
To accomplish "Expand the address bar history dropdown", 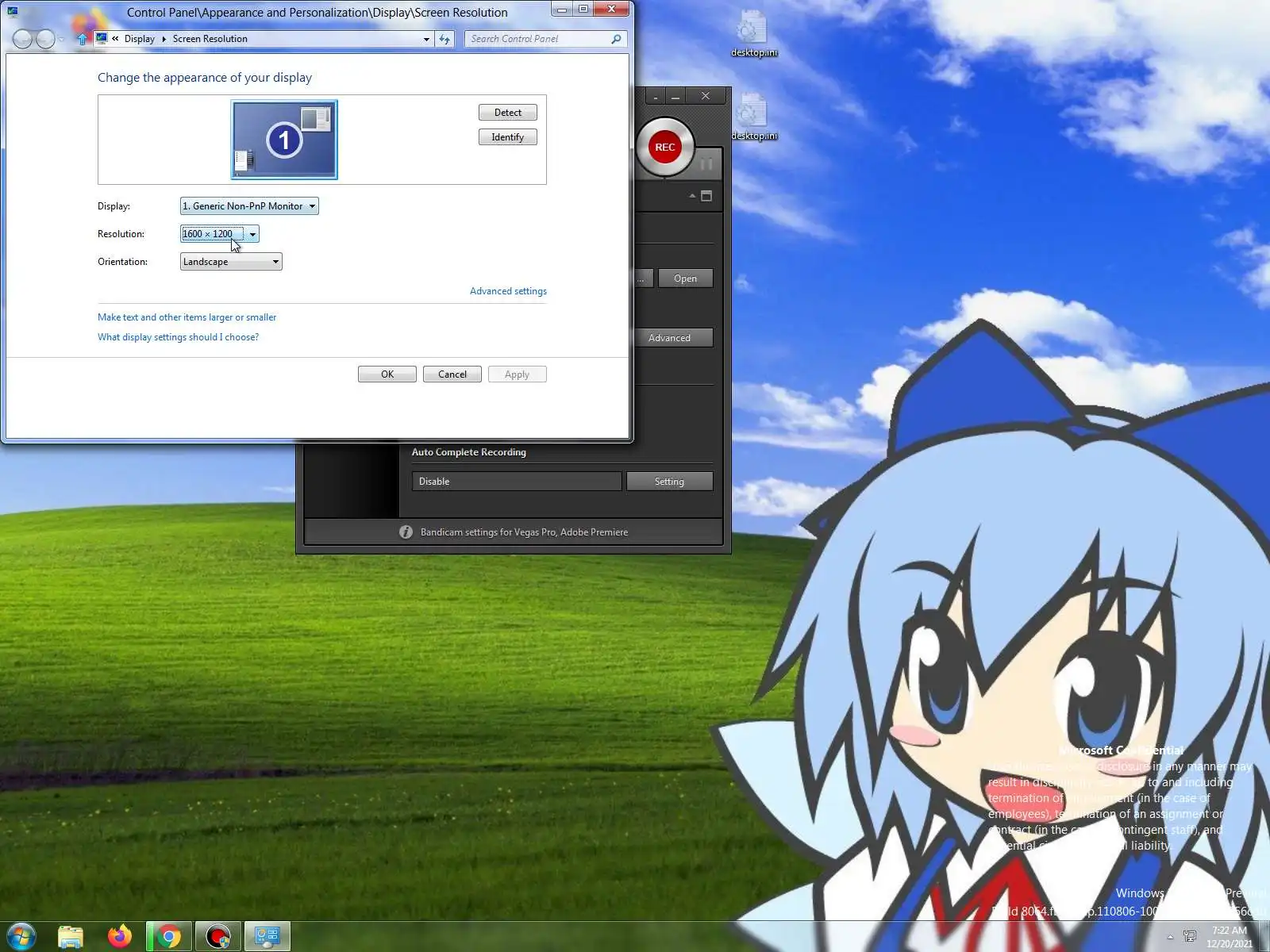I will tap(426, 39).
